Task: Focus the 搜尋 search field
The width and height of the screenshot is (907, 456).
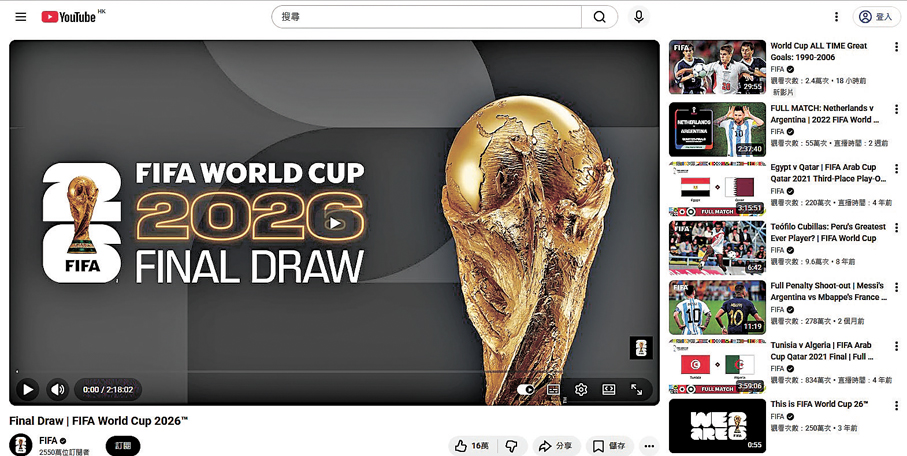Action: coord(427,17)
